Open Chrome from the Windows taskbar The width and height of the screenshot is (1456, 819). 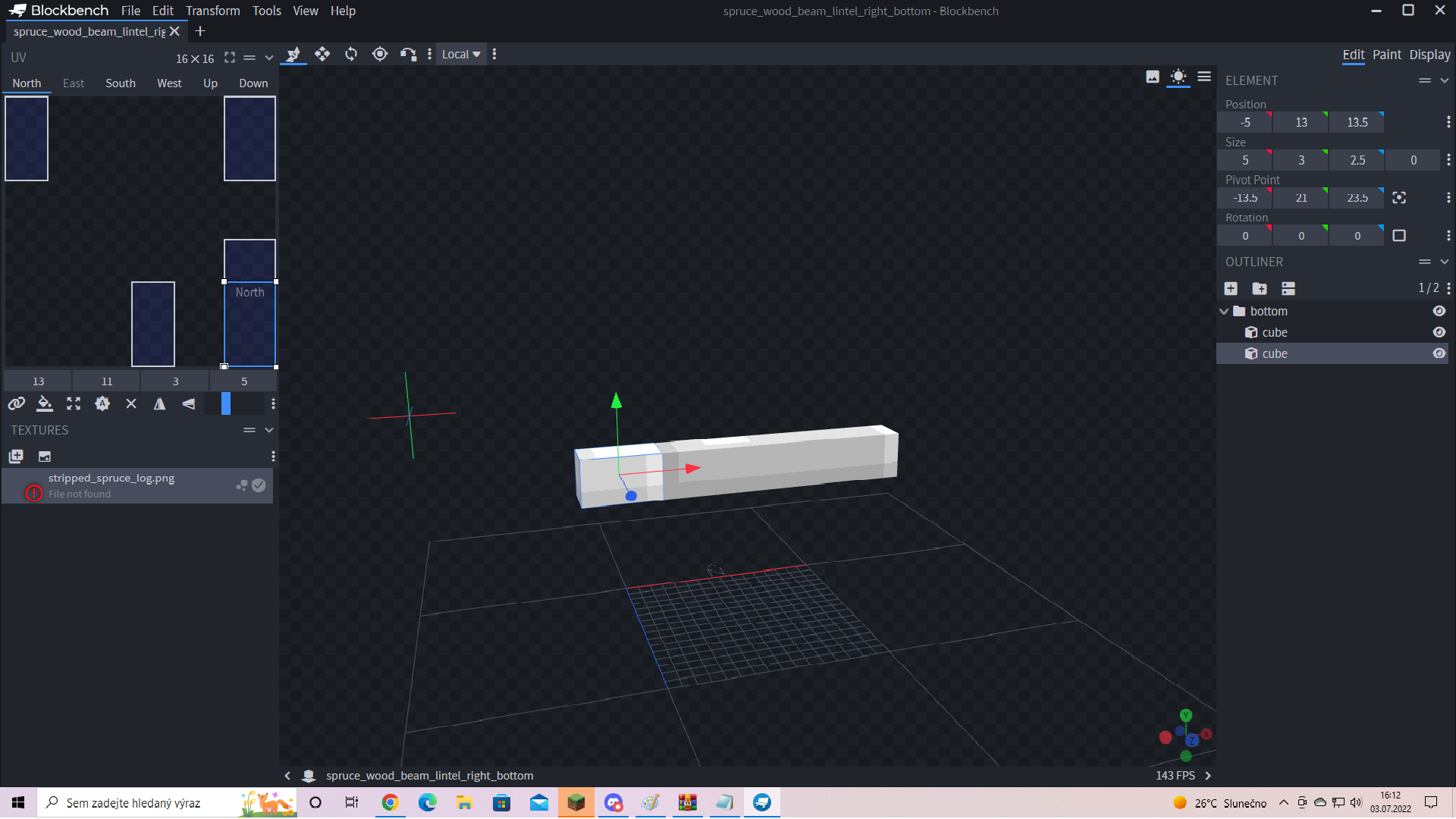pos(390,802)
